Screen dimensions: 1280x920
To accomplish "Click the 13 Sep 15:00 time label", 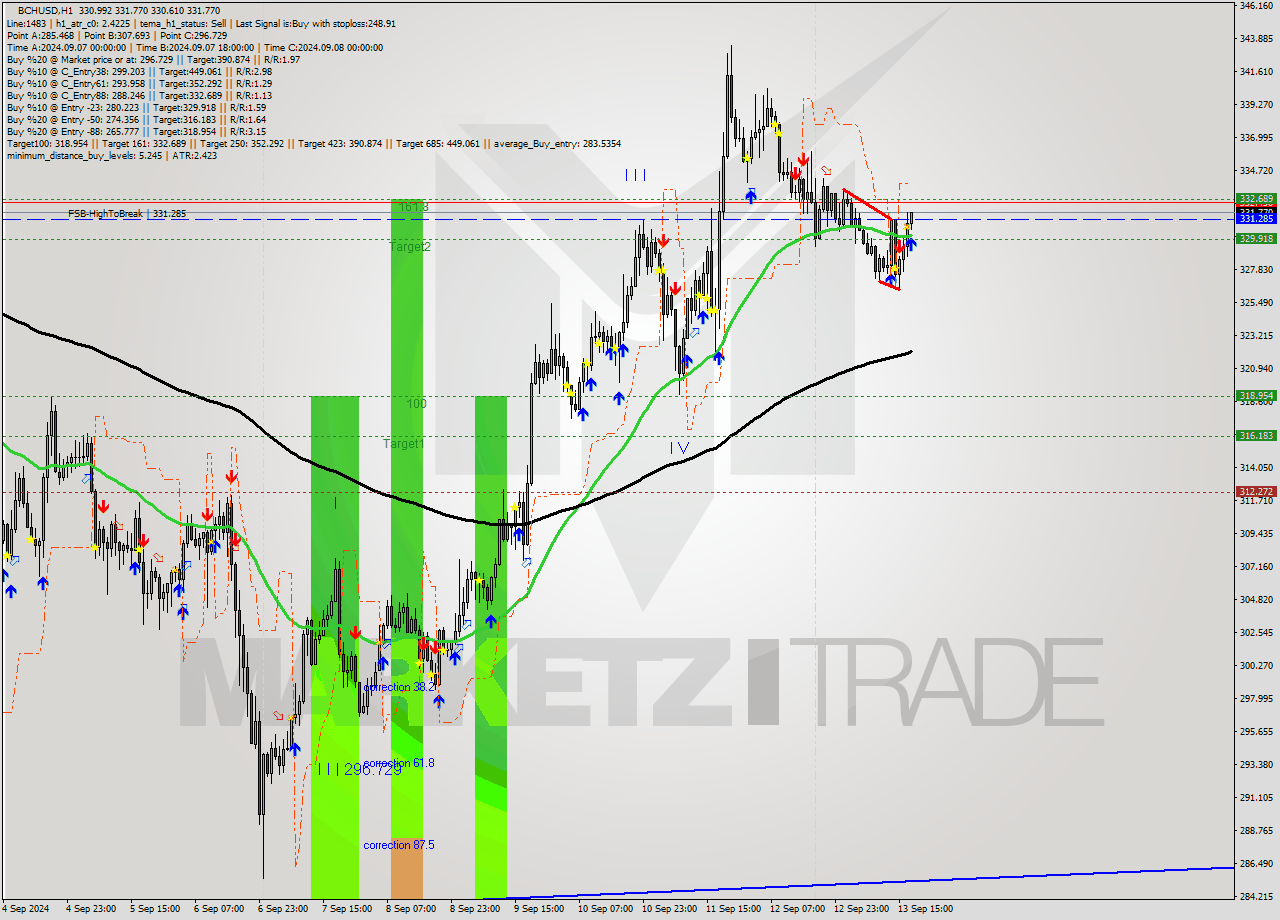I will click(926, 909).
